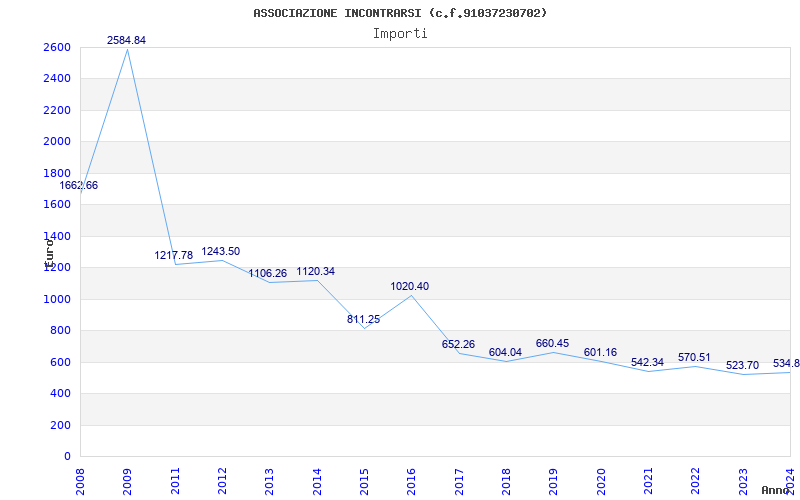Click the 2584.84 peak data label
The width and height of the screenshot is (800, 500).
click(x=126, y=40)
